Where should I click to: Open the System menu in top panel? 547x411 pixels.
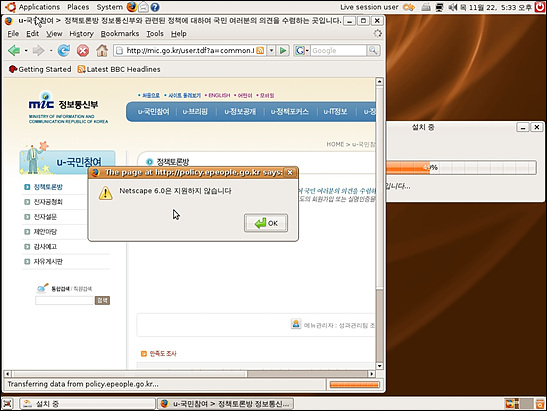110,7
